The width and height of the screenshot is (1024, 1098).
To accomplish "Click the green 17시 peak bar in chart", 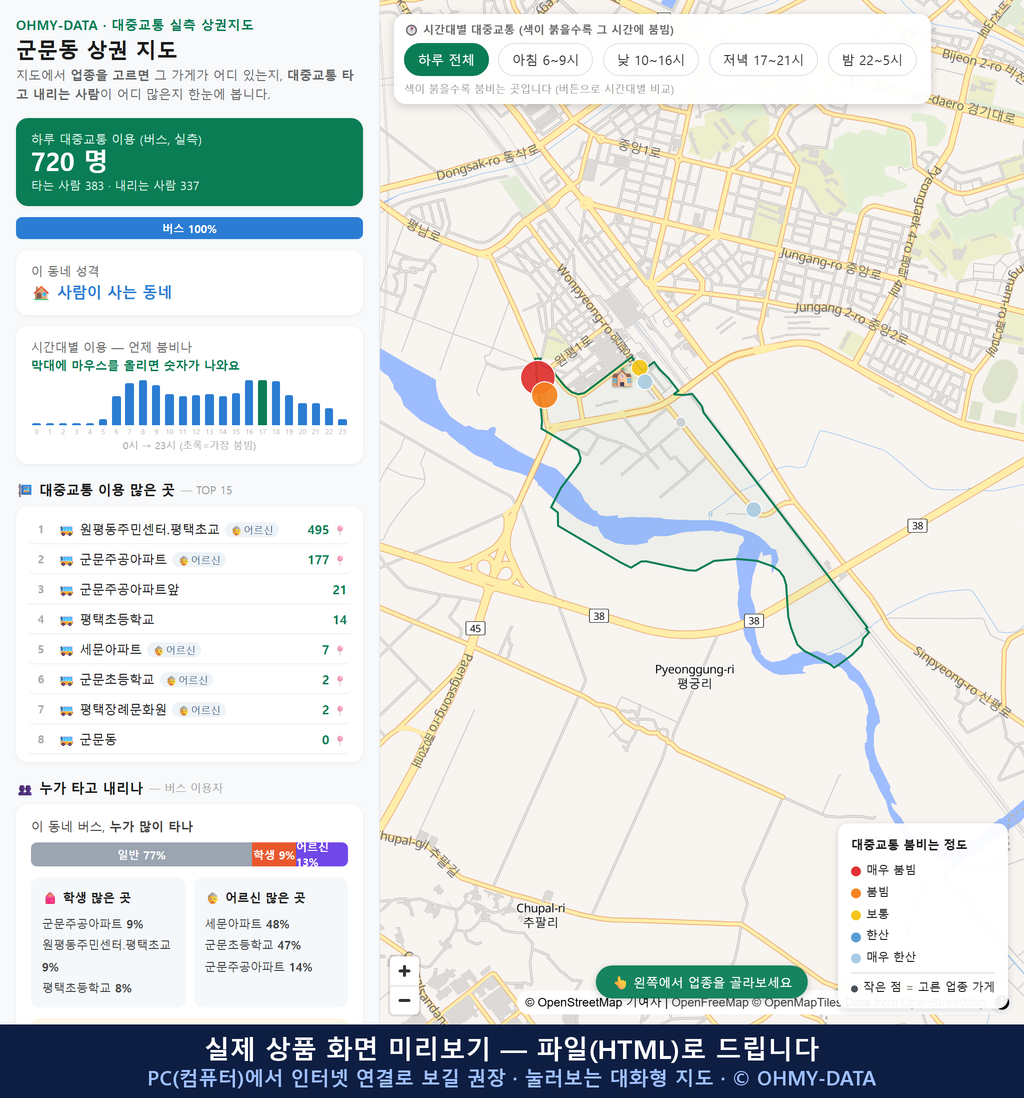I will click(x=263, y=403).
